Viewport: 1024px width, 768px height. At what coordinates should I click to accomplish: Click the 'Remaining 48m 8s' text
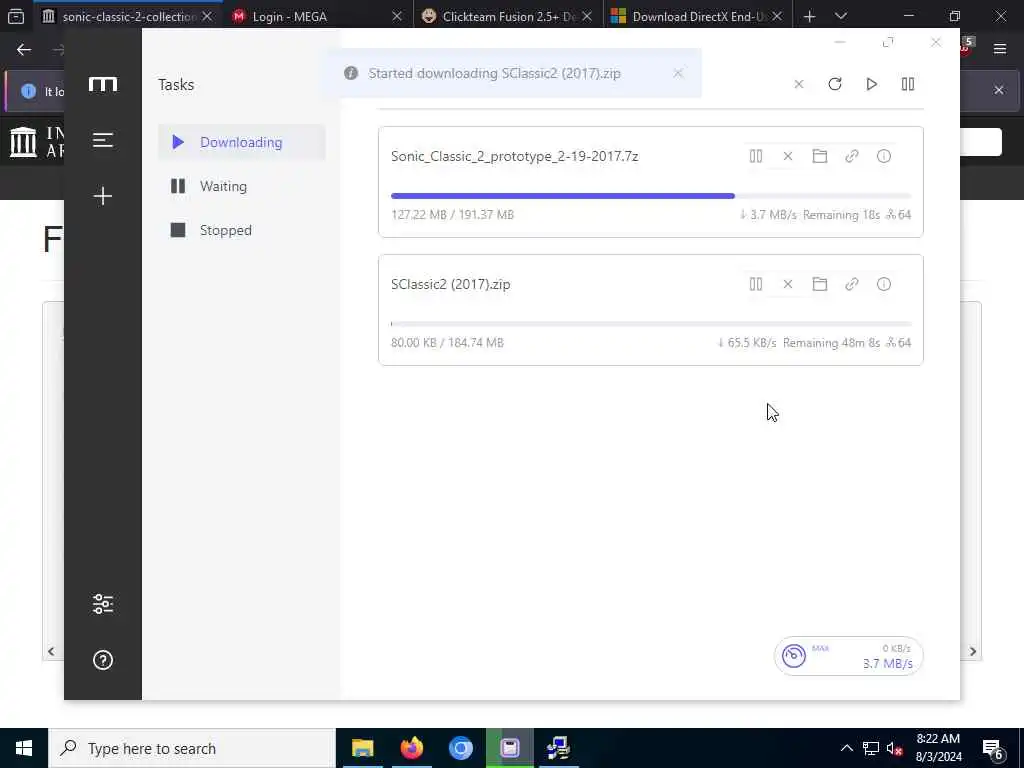coord(831,343)
